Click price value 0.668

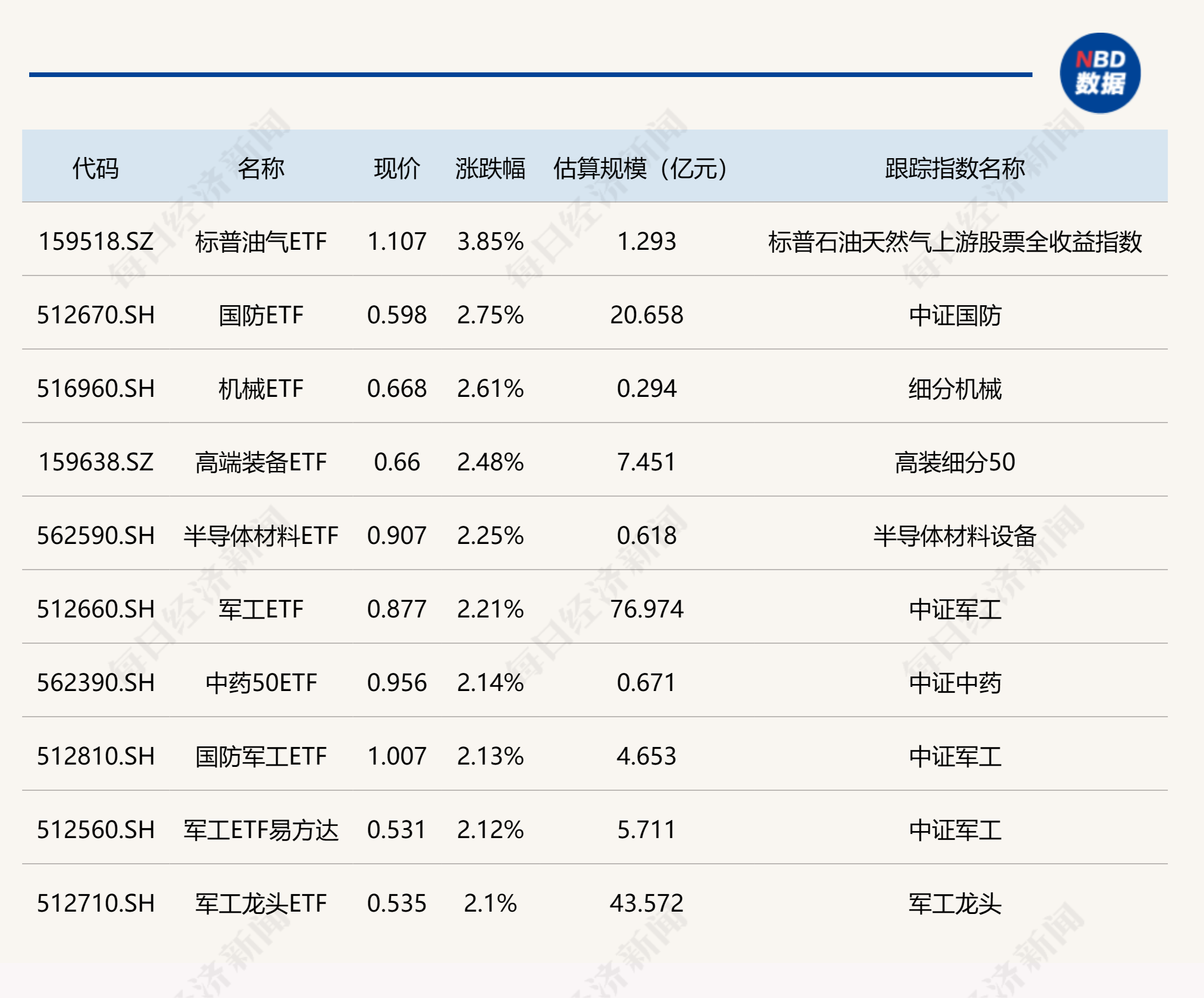point(397,389)
